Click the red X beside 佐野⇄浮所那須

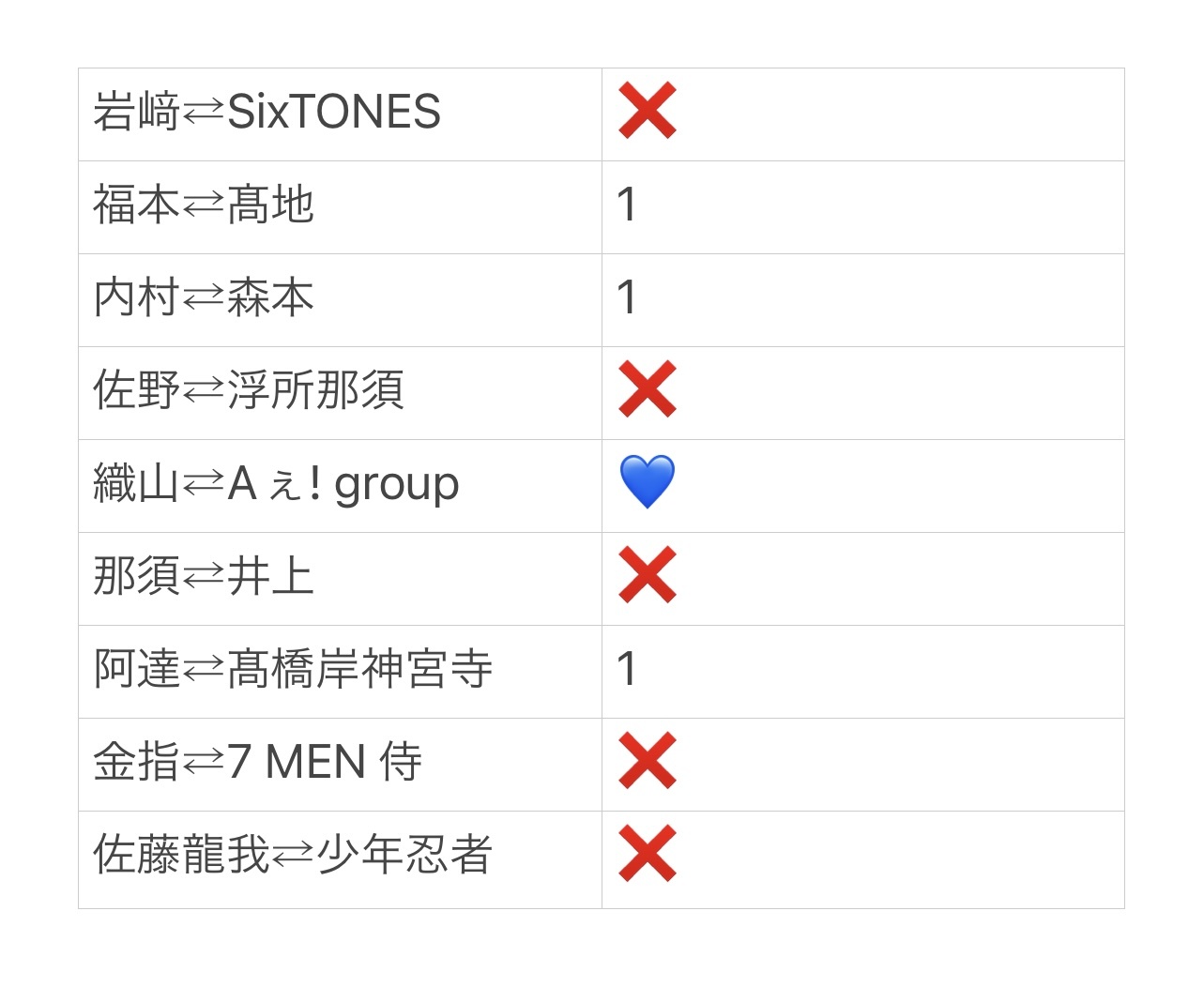tap(648, 389)
